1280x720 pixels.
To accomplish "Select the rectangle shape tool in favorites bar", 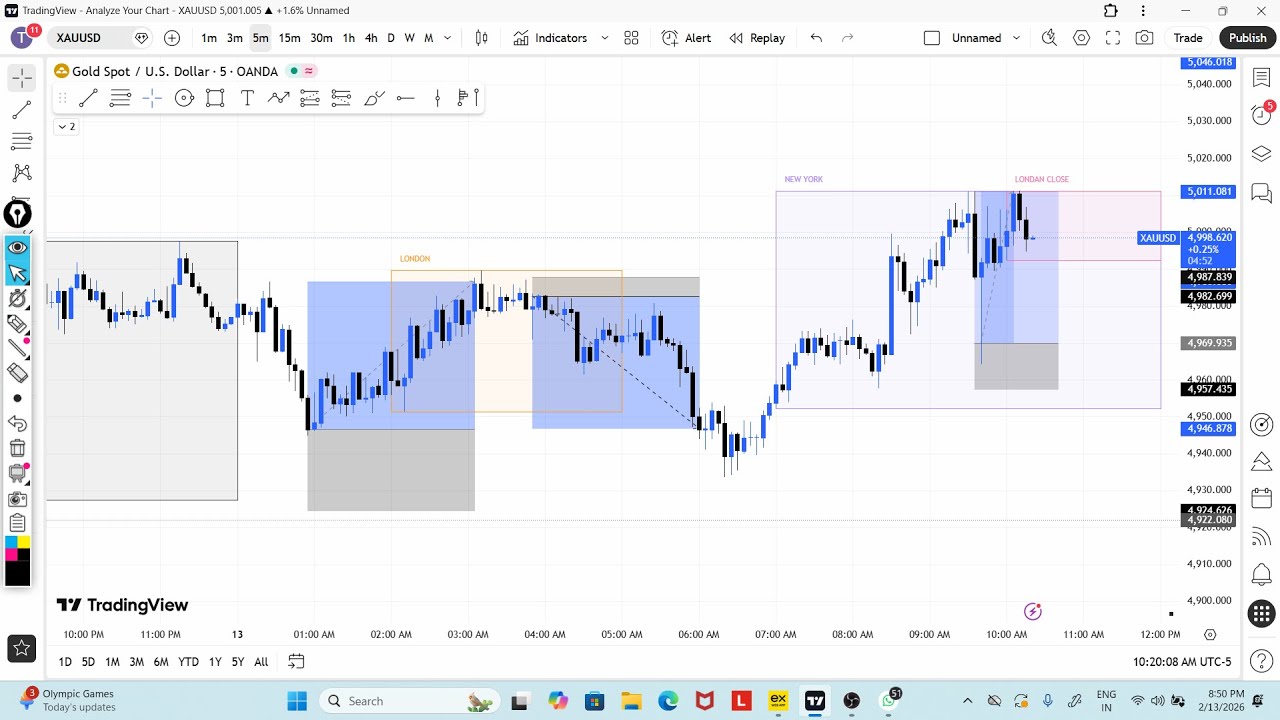I will pyautogui.click(x=215, y=98).
